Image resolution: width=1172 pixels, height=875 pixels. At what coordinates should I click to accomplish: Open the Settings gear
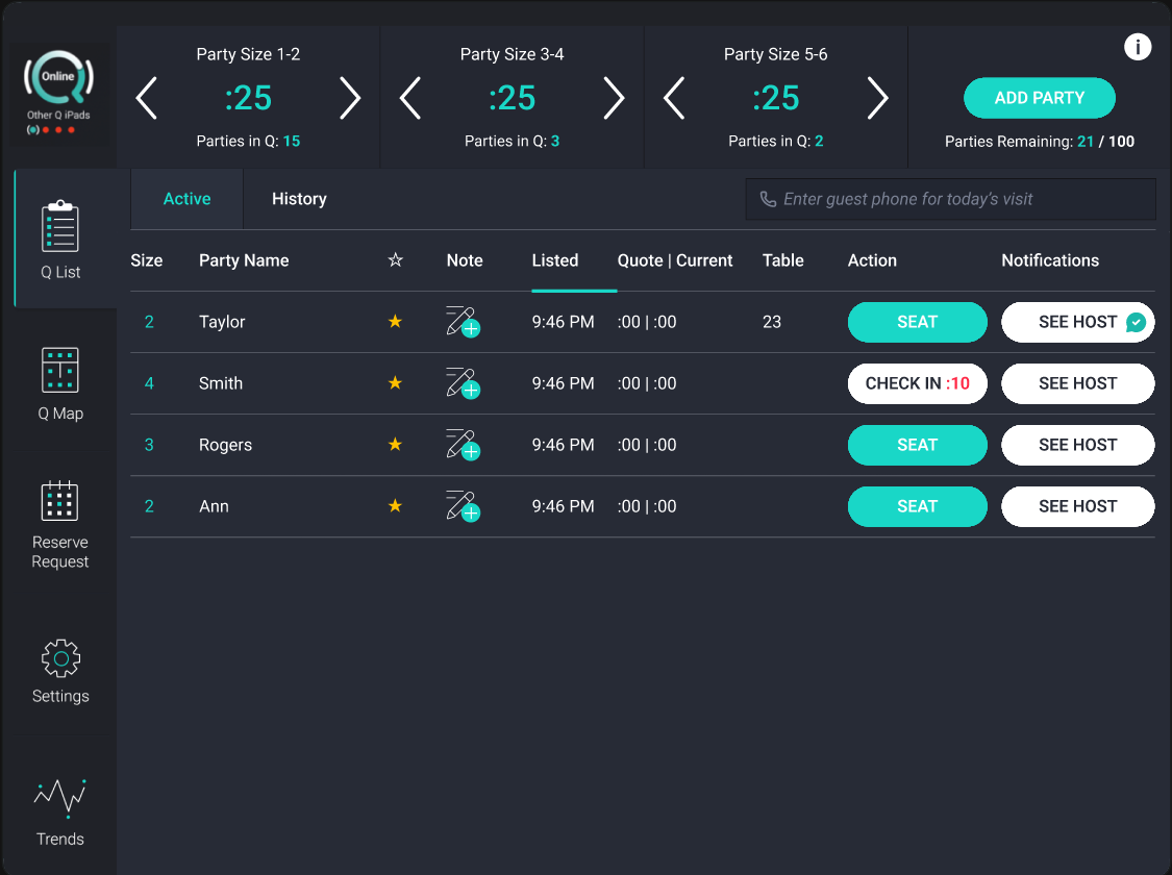pyautogui.click(x=61, y=671)
